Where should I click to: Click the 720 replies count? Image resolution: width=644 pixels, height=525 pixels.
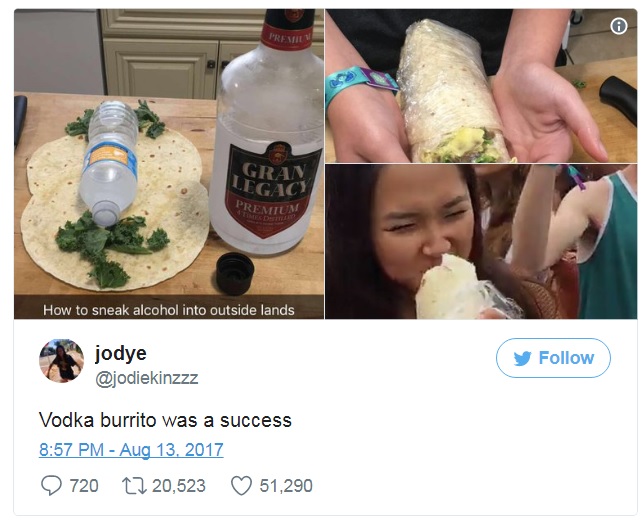coord(84,486)
